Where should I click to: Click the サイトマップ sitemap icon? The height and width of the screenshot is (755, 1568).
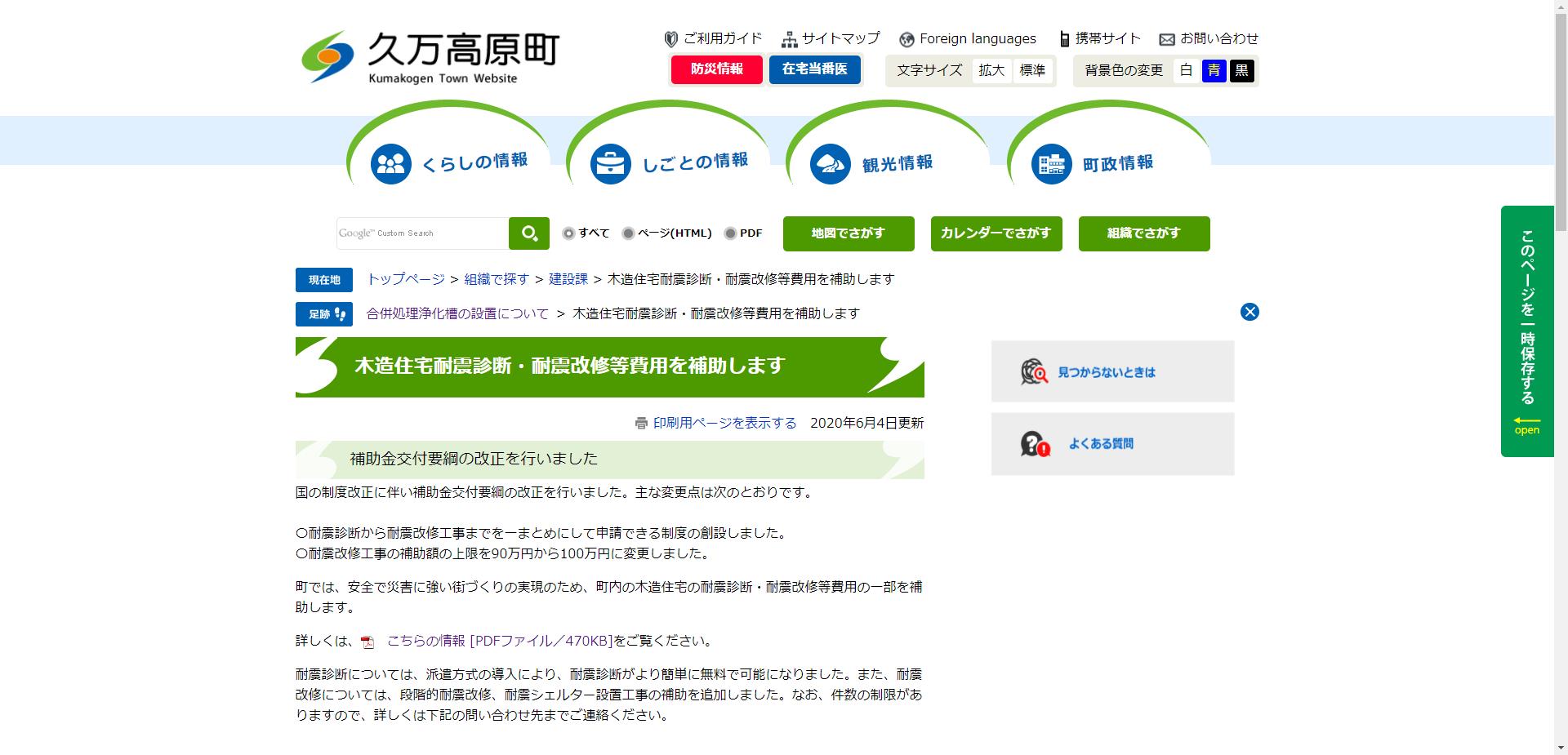point(788,38)
